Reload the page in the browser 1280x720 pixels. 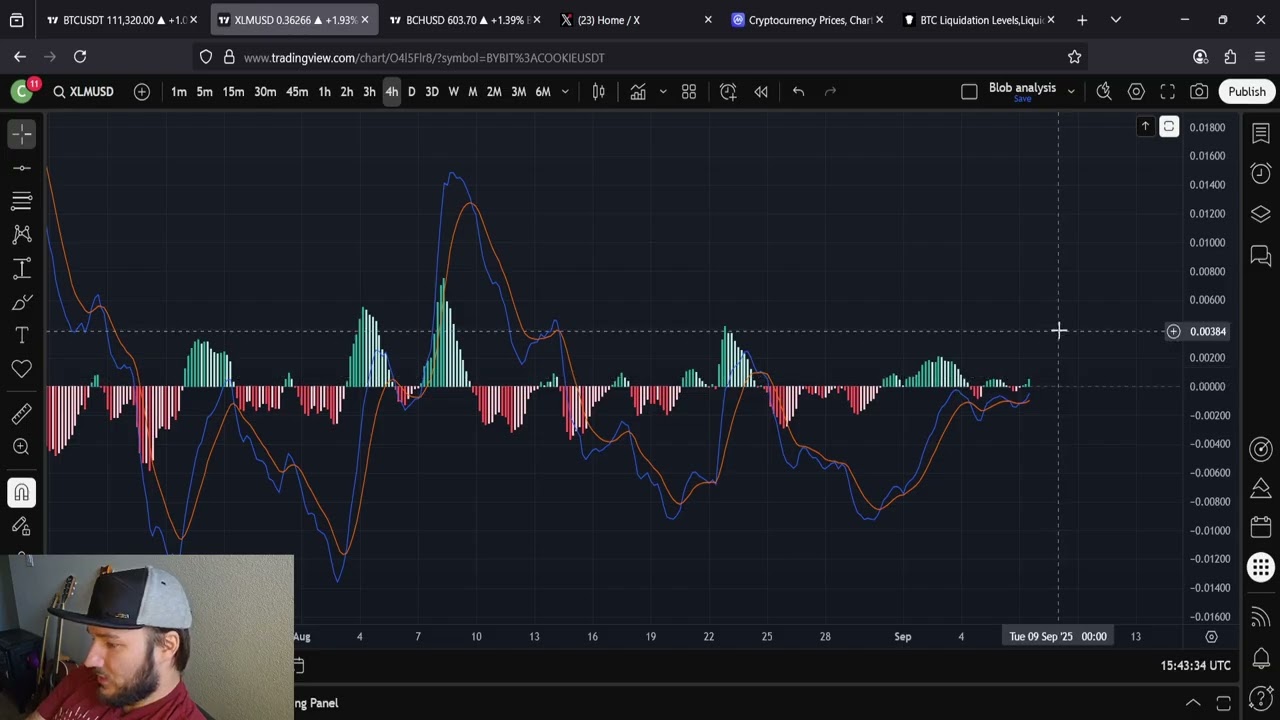click(80, 57)
